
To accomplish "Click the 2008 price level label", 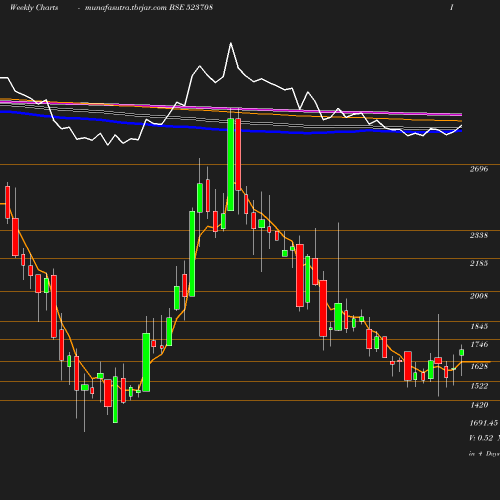I will 479,296.
